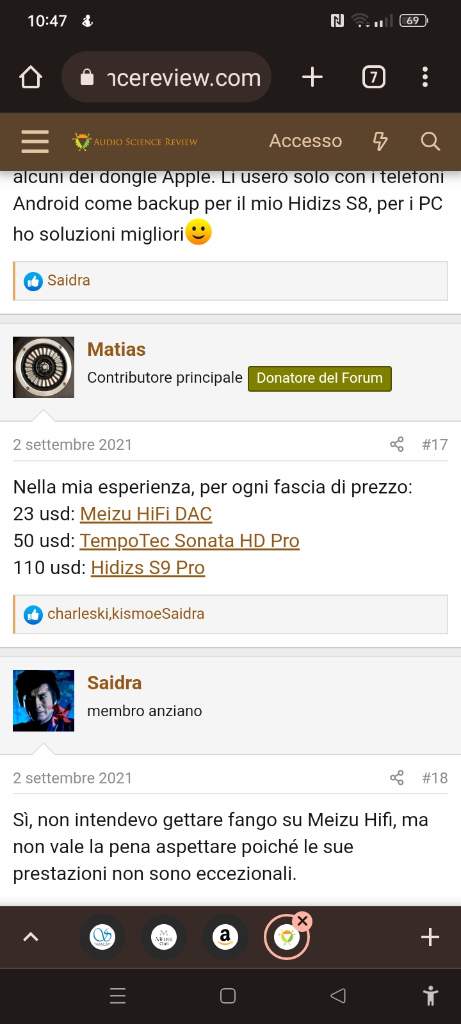Image resolution: width=461 pixels, height=1024 pixels.
Task: Open the tab switcher showing 7 tabs
Action: pos(373,78)
